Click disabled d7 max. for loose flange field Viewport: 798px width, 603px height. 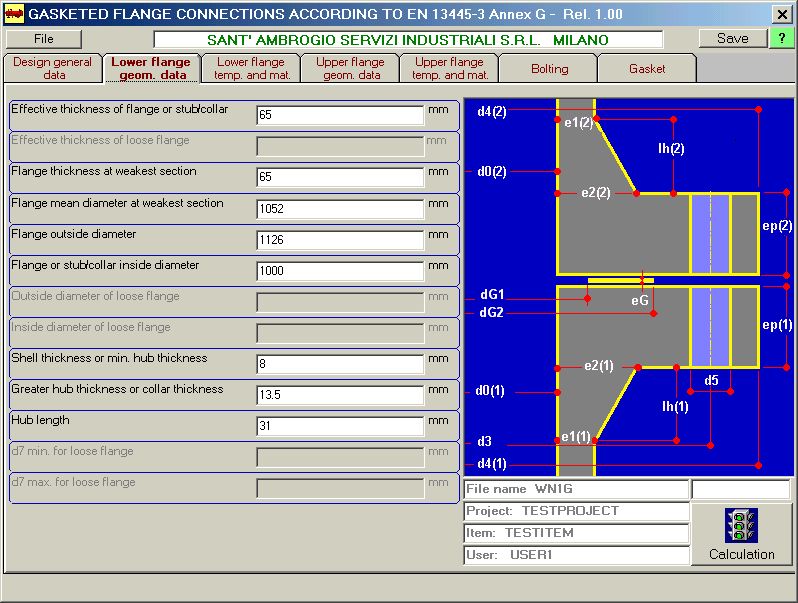coord(340,488)
